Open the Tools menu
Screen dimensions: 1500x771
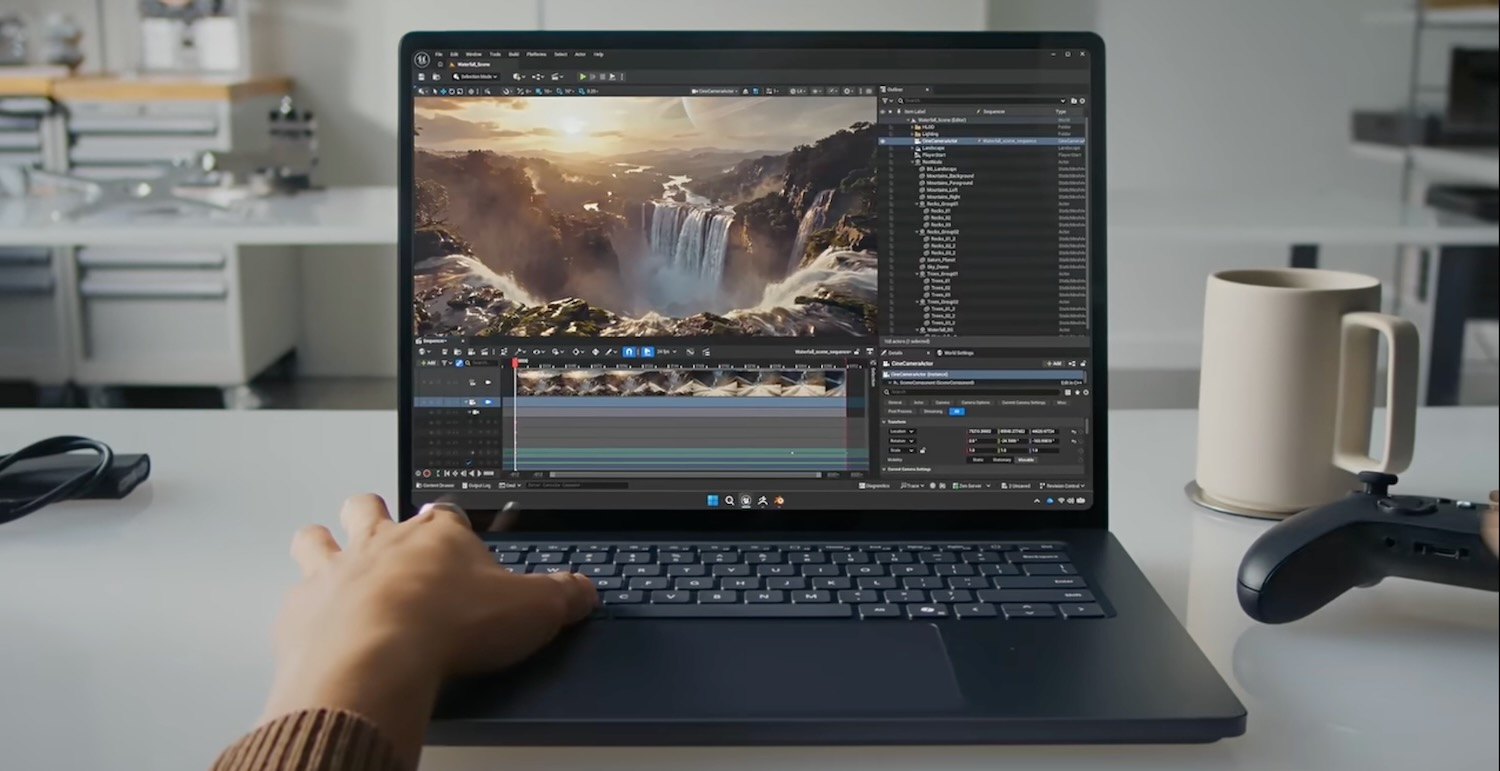point(495,54)
